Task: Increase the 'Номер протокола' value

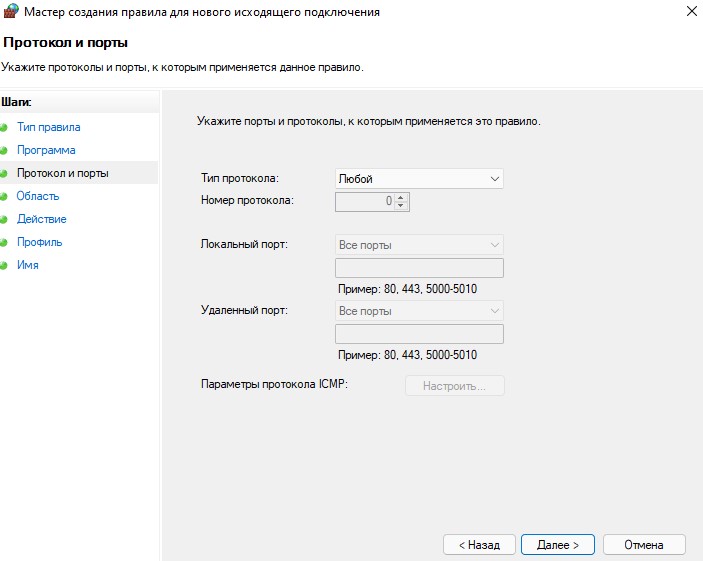Action: pyautogui.click(x=401, y=197)
